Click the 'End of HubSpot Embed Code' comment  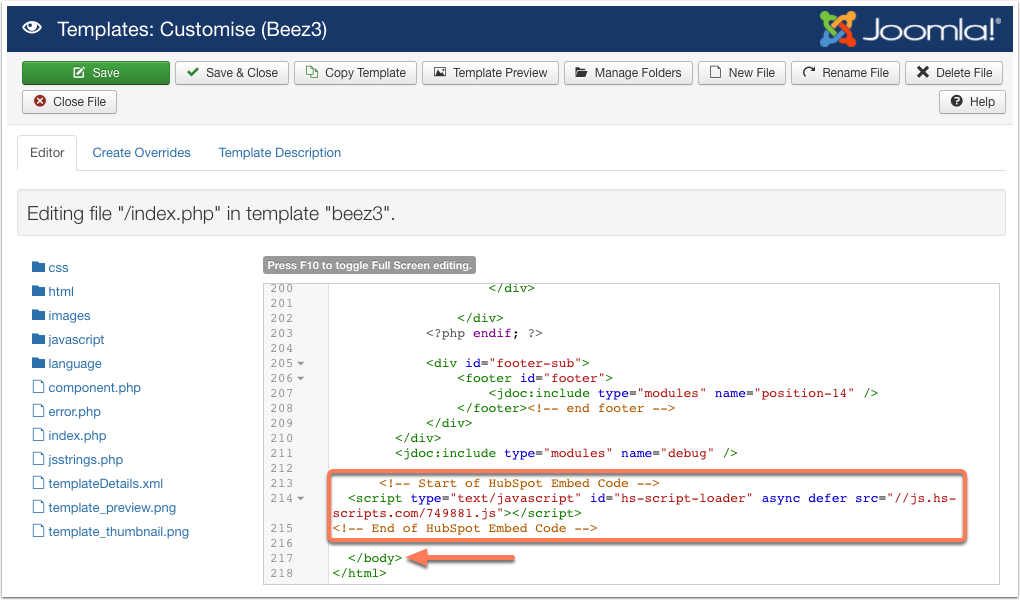[x=464, y=528]
